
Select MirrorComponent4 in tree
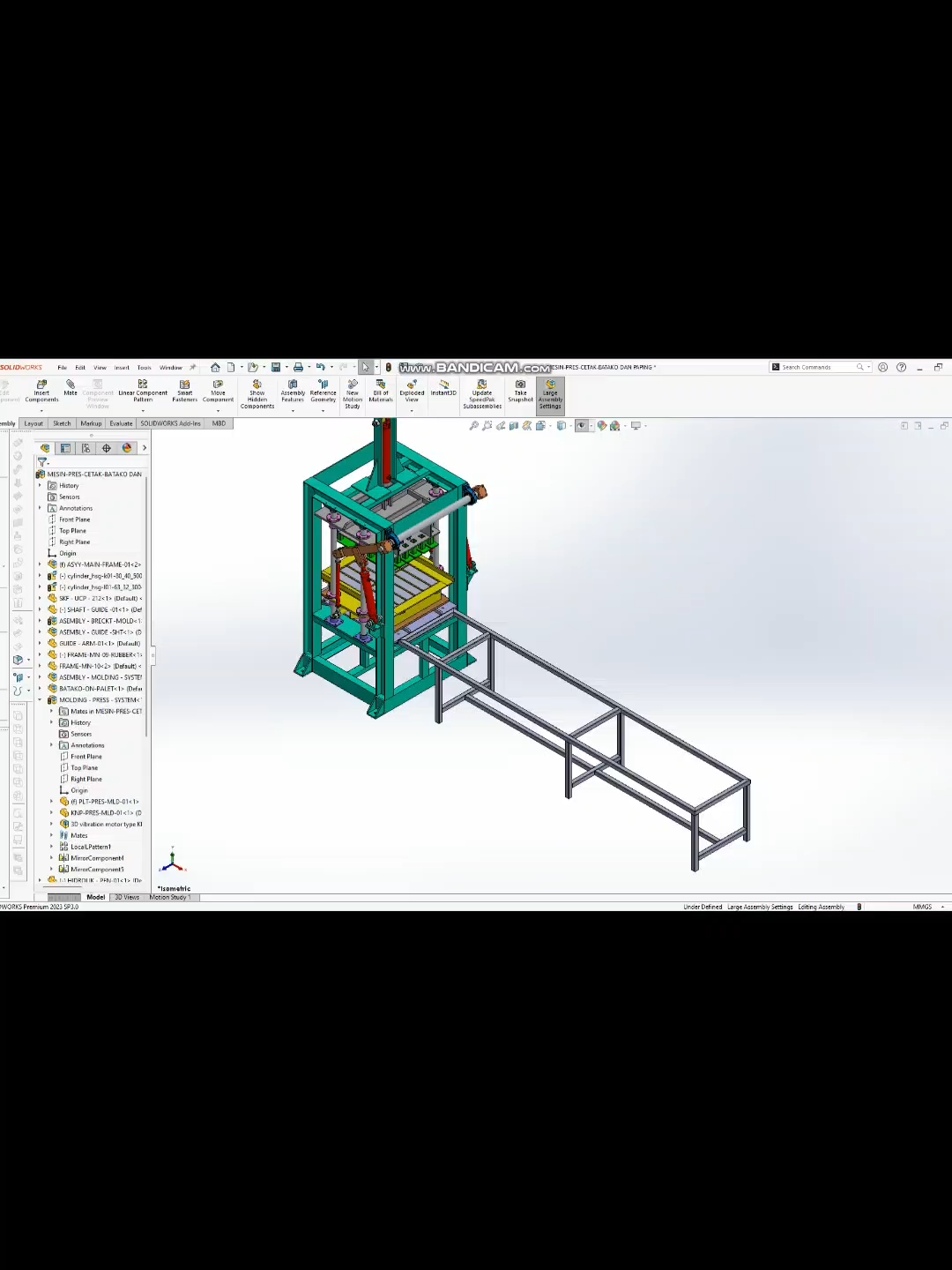(x=92, y=858)
